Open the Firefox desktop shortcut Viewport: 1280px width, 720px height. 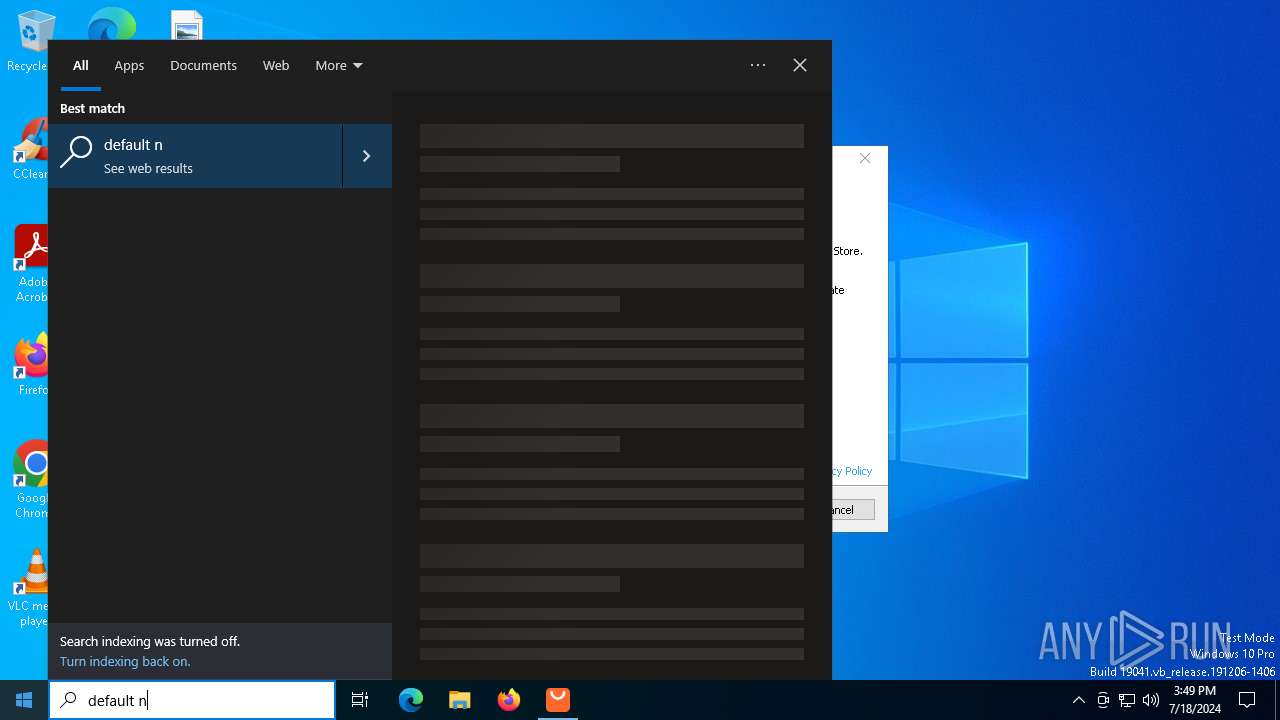click(x=32, y=365)
